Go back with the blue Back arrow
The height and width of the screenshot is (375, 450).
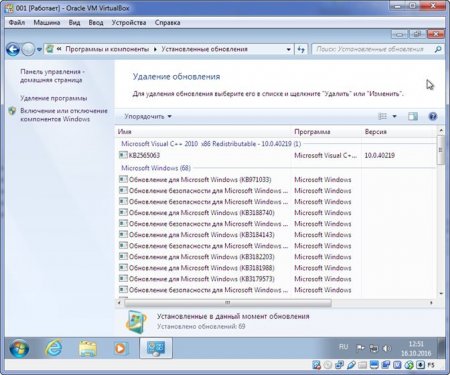coord(13,50)
